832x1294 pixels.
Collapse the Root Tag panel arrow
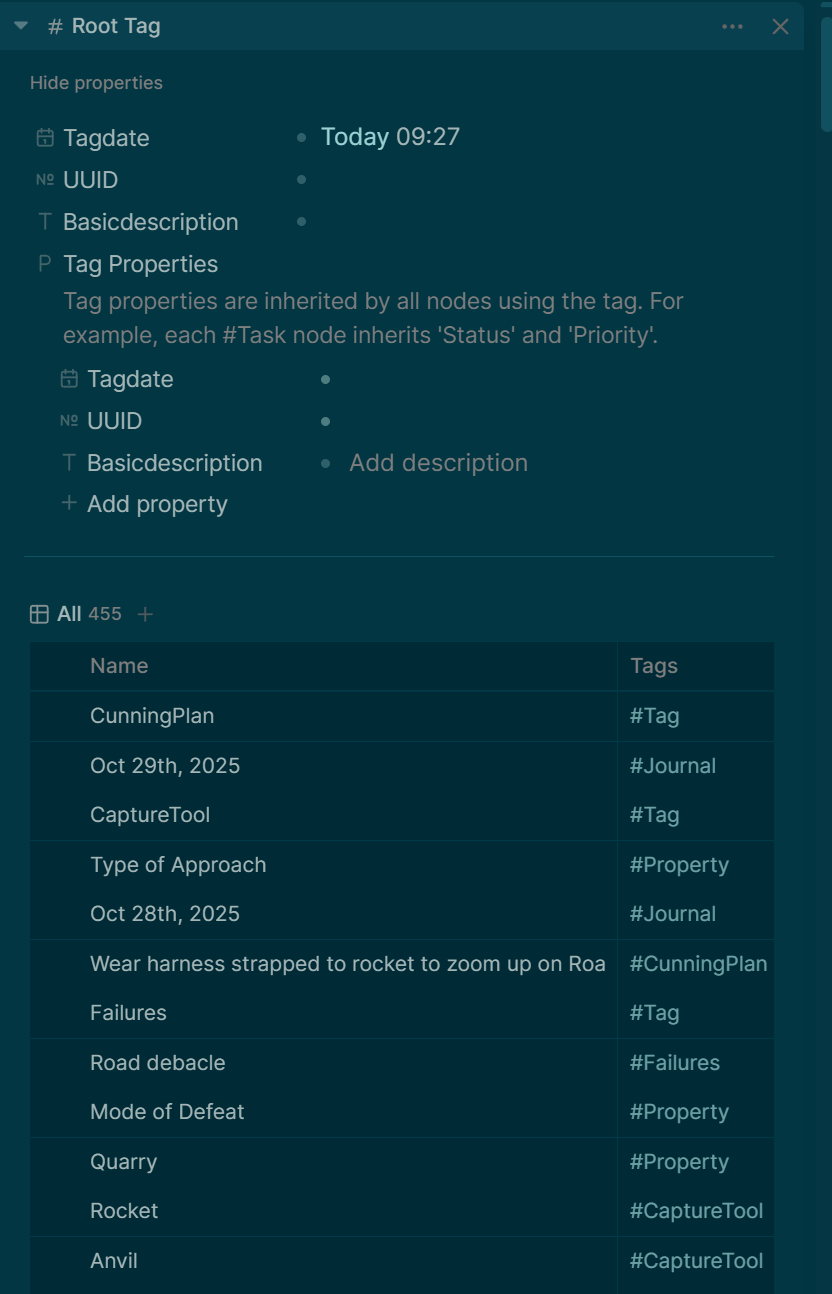(x=21, y=26)
